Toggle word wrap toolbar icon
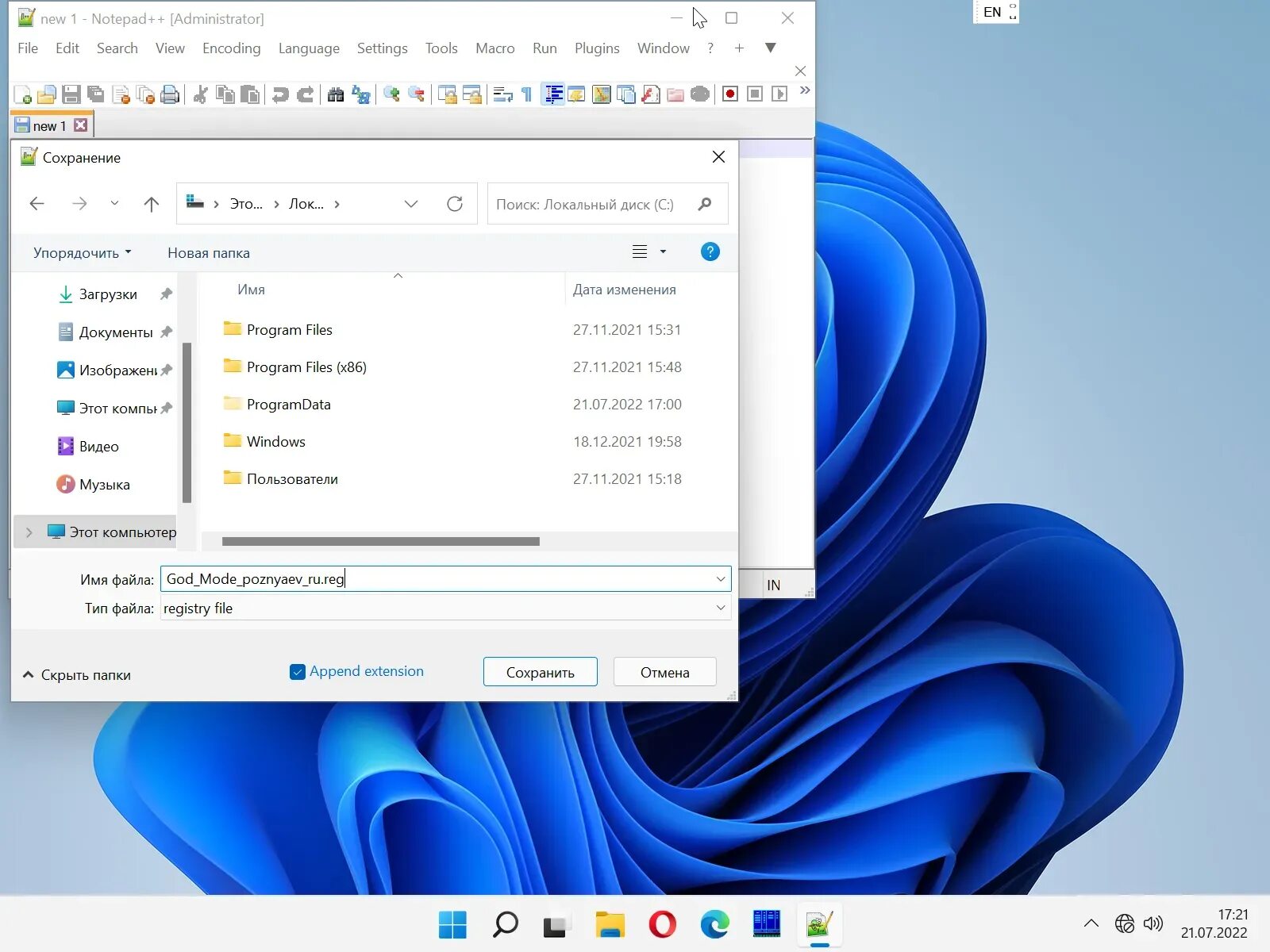This screenshot has height=952, width=1270. (502, 95)
